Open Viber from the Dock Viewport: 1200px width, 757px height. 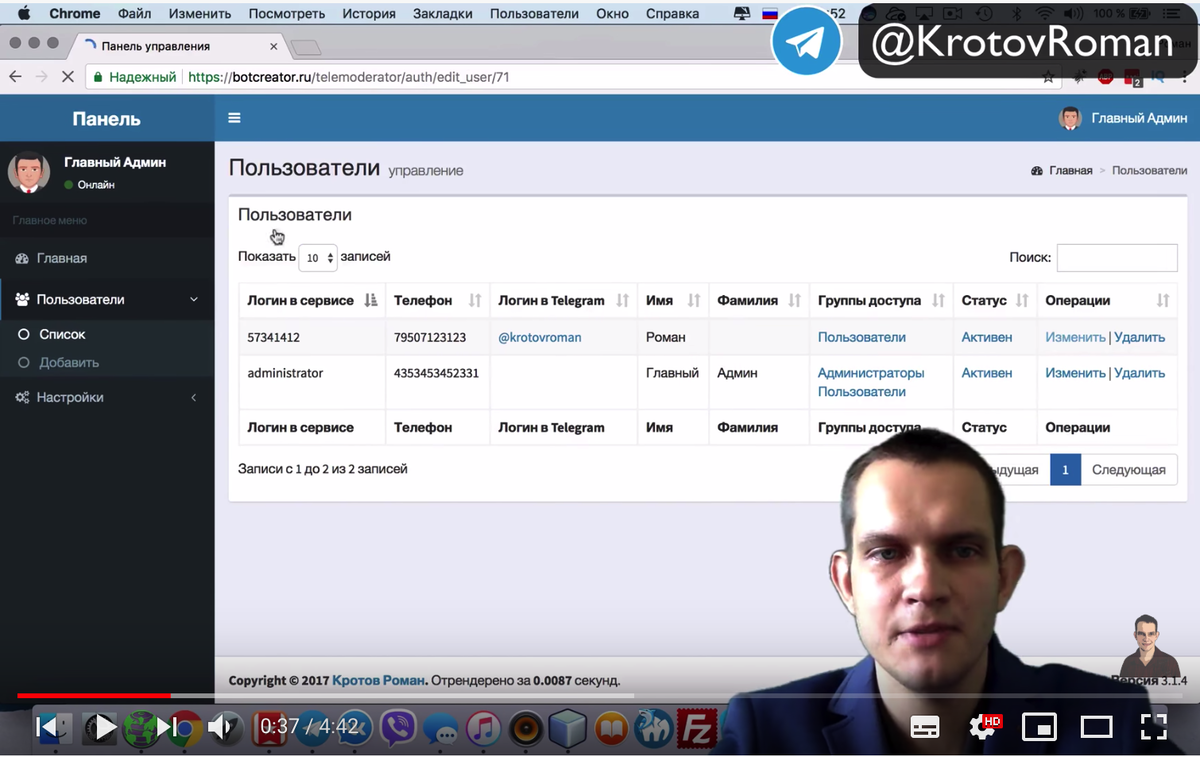click(398, 727)
